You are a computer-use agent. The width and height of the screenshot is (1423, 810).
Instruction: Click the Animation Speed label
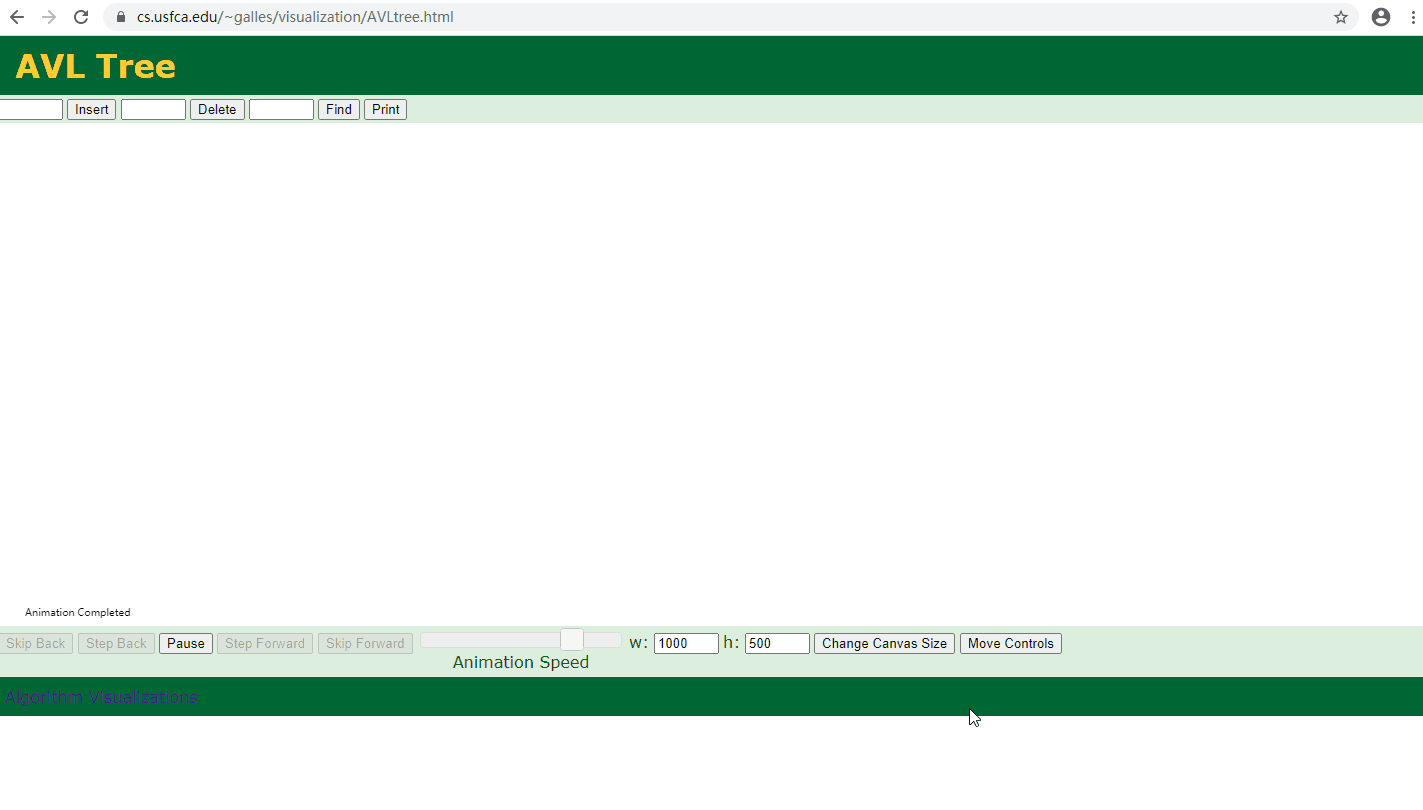click(521, 662)
